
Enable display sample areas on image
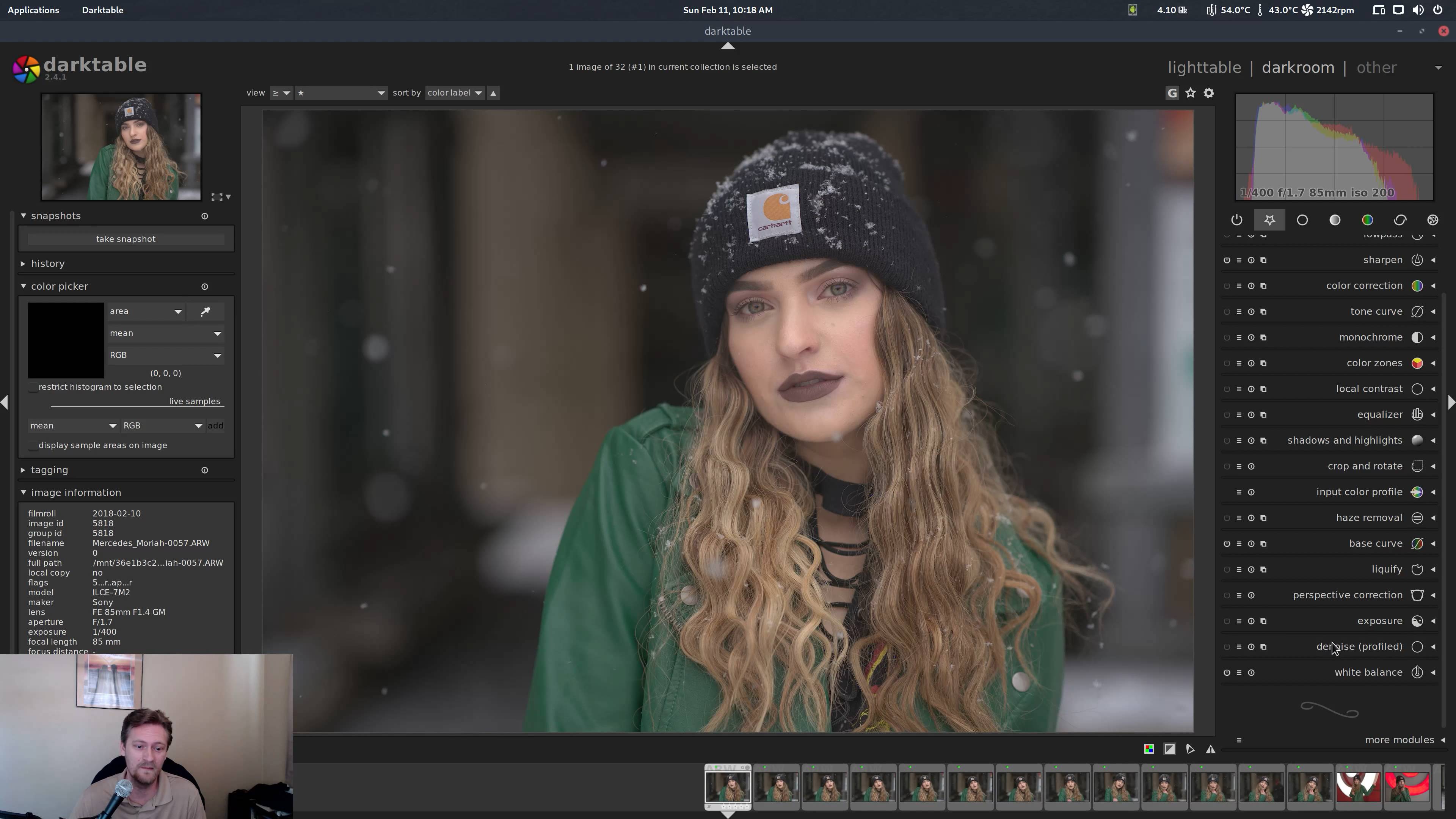click(34, 446)
